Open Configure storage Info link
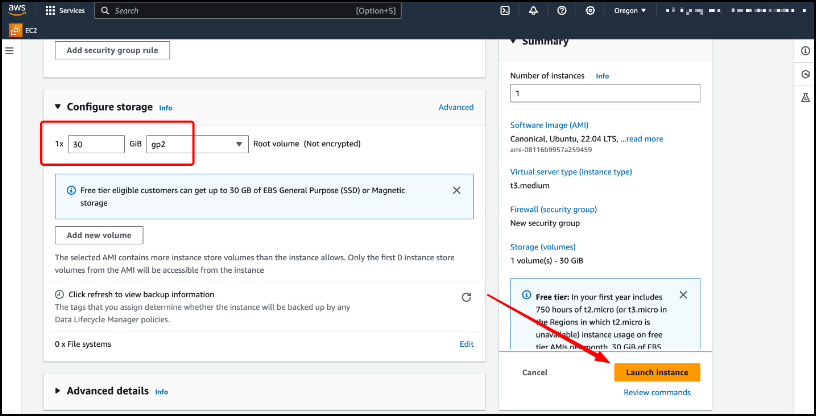The image size is (816, 416). [165, 108]
